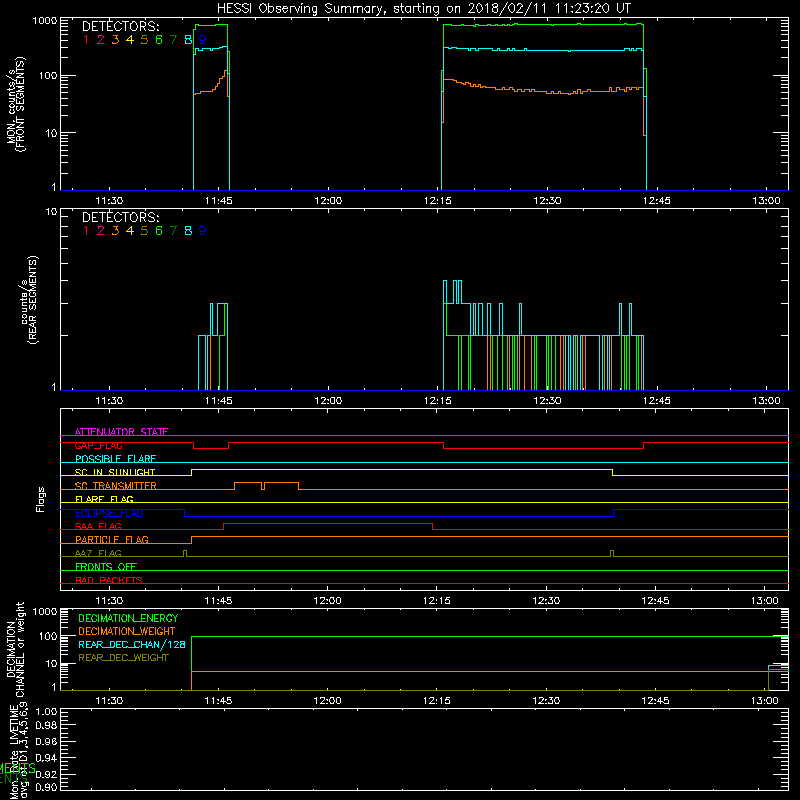Click the 11:30 time tick under the Flags panel

tap(109, 601)
